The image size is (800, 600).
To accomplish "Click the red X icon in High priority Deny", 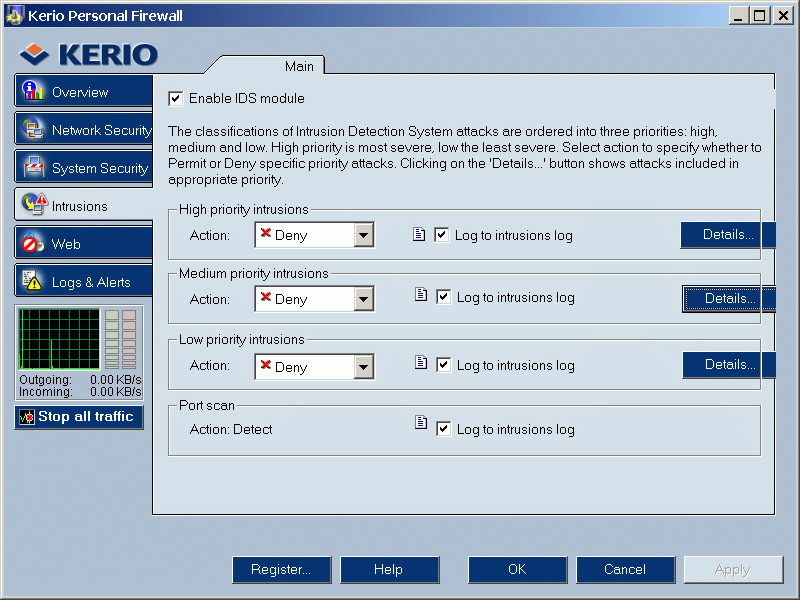I will [265, 233].
